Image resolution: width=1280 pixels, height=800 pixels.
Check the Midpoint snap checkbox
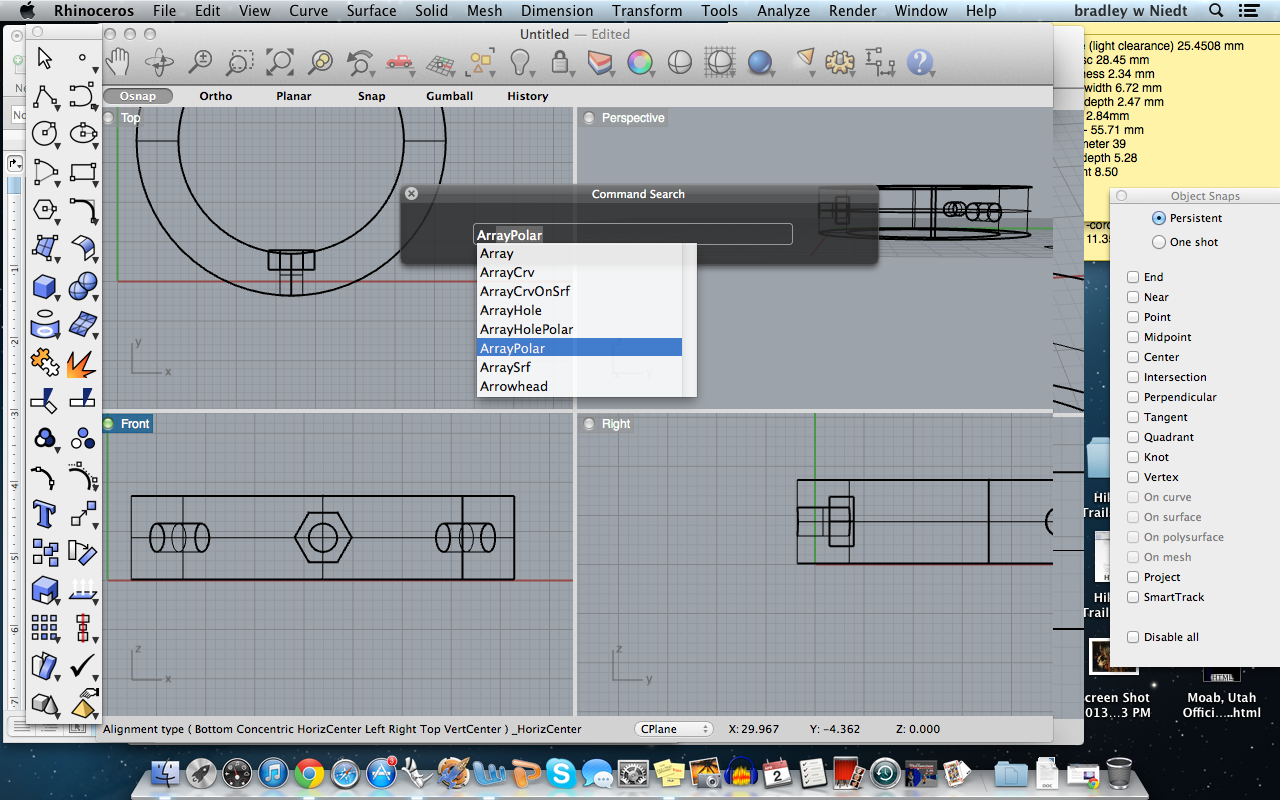pos(1133,337)
